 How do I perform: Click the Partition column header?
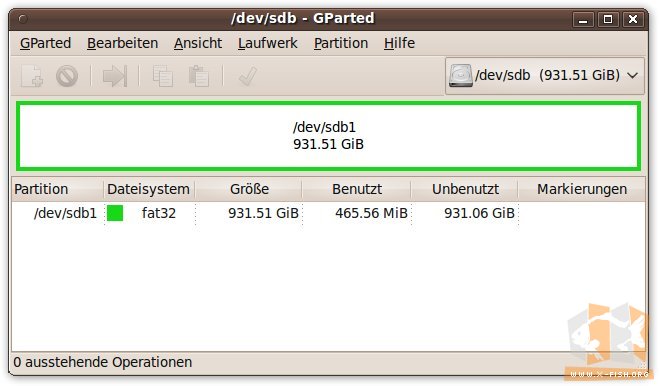(57, 189)
